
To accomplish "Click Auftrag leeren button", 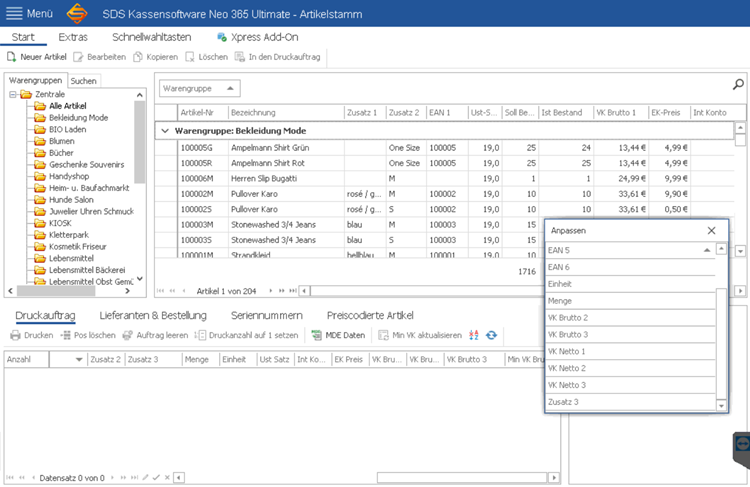I will (x=155, y=335).
